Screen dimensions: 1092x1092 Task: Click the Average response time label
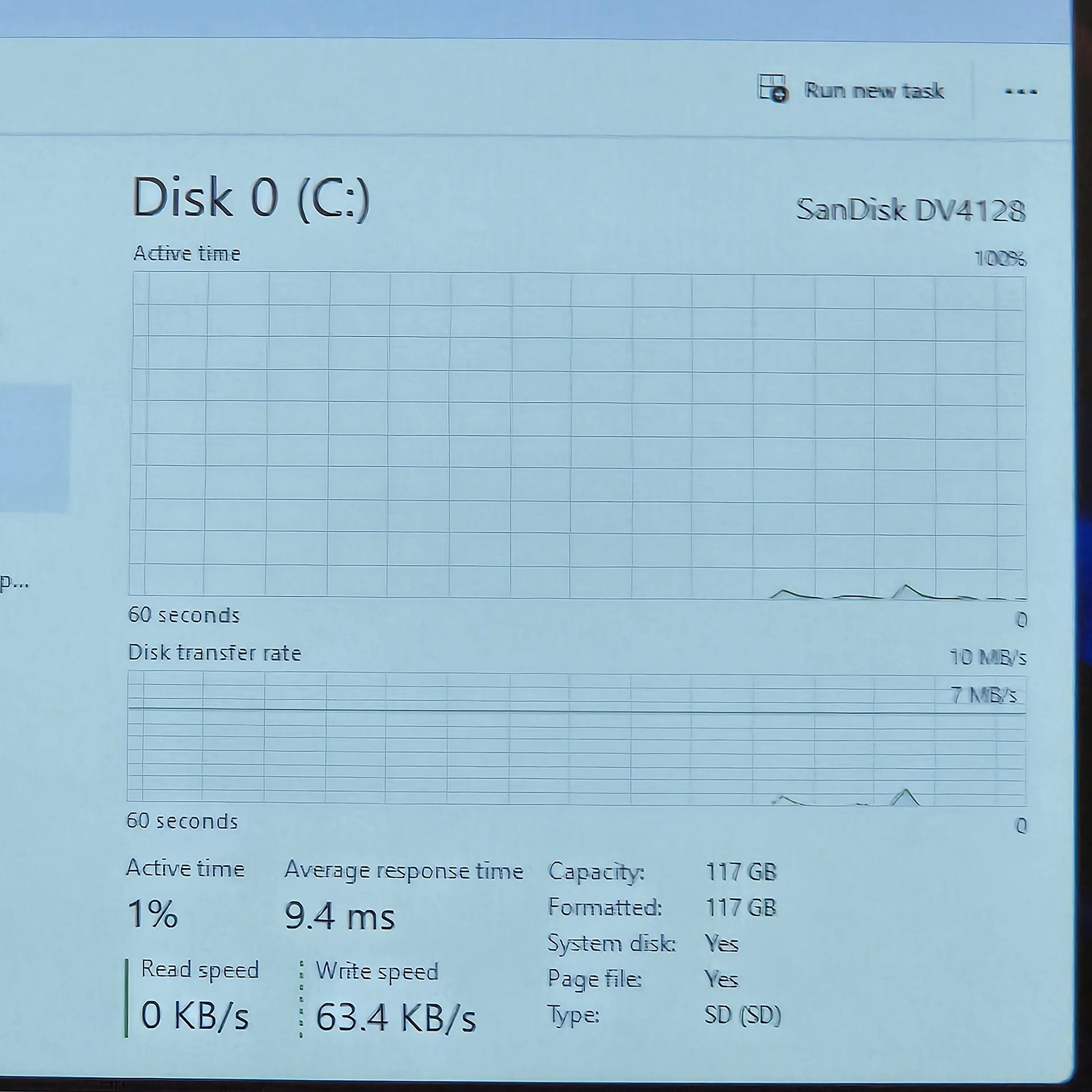tap(404, 871)
